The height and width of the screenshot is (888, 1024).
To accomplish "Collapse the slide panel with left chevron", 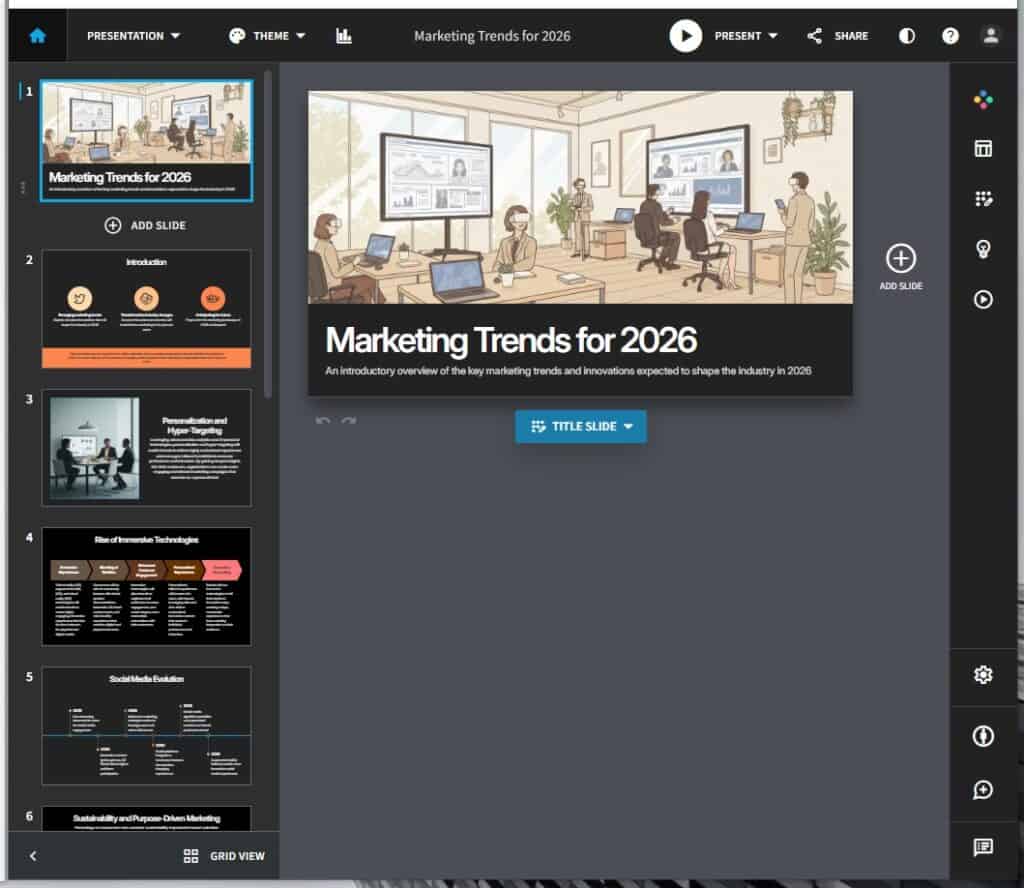I will [33, 856].
